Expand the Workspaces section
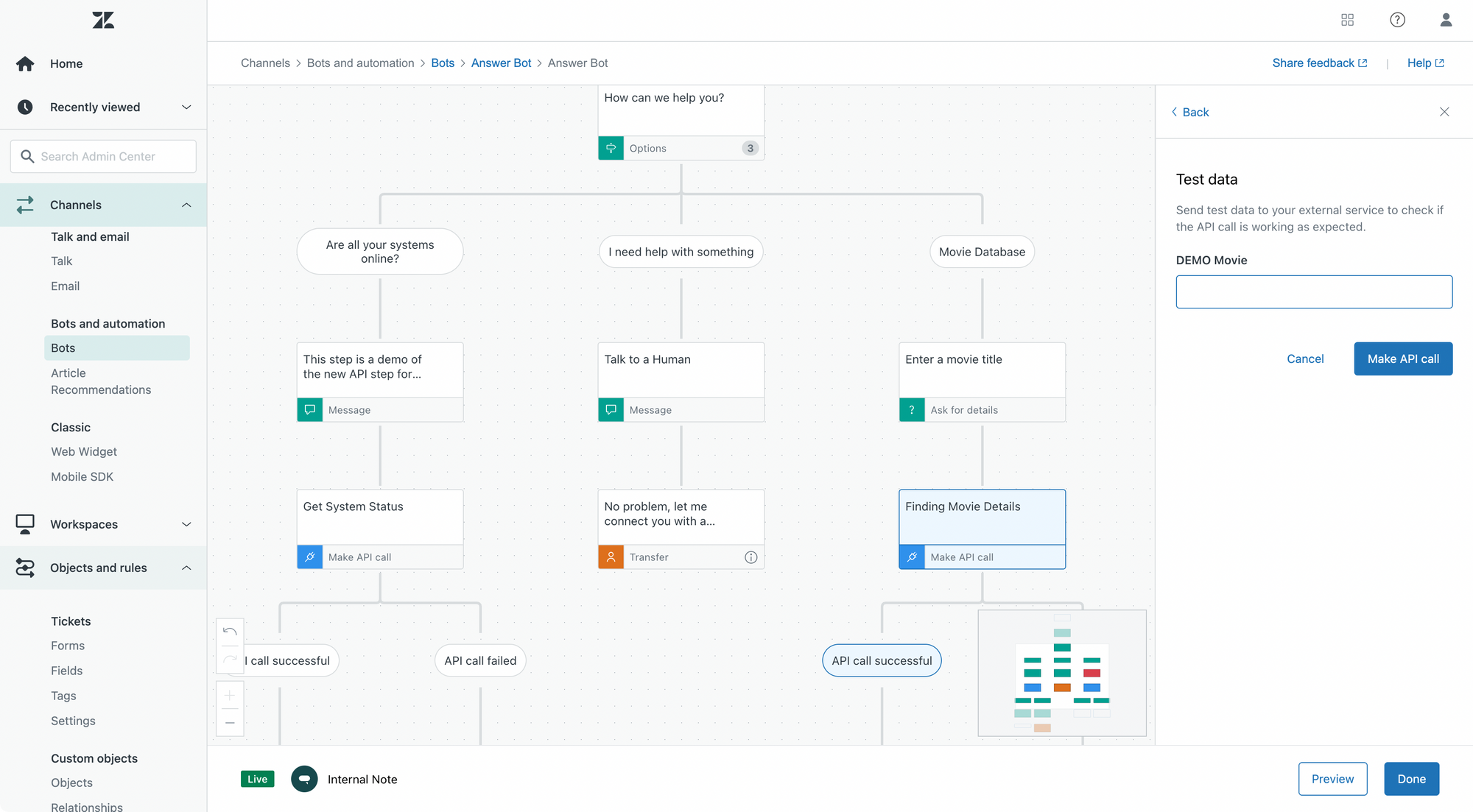The image size is (1473, 812). [x=186, y=524]
